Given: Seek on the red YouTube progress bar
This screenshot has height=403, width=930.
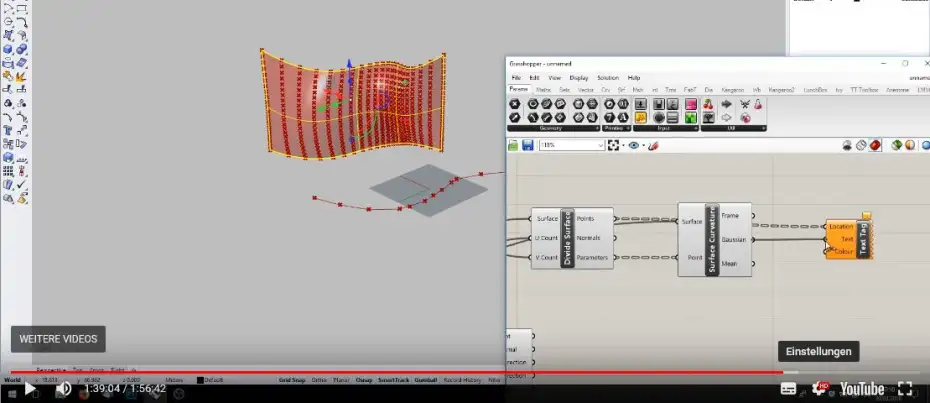Looking at the screenshot, I should pyautogui.click(x=396, y=373).
